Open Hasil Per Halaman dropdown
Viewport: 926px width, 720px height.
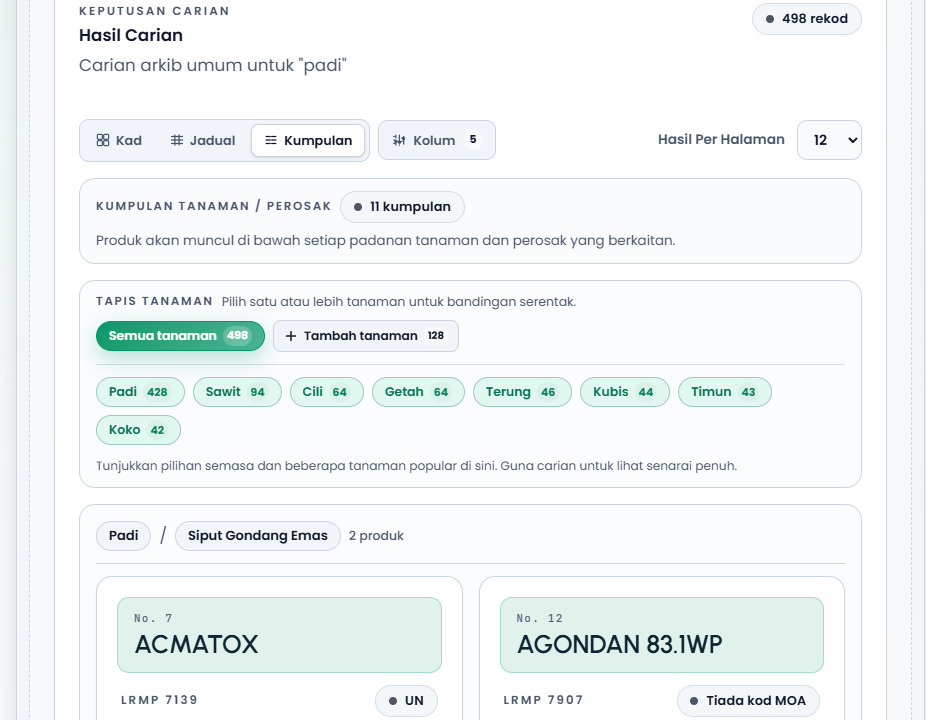point(829,140)
